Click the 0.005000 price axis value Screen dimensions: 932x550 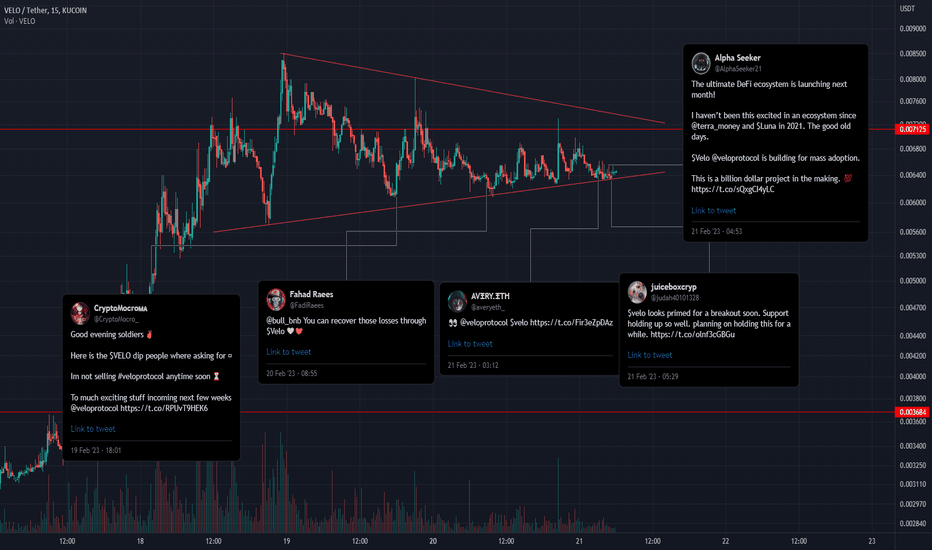912,281
